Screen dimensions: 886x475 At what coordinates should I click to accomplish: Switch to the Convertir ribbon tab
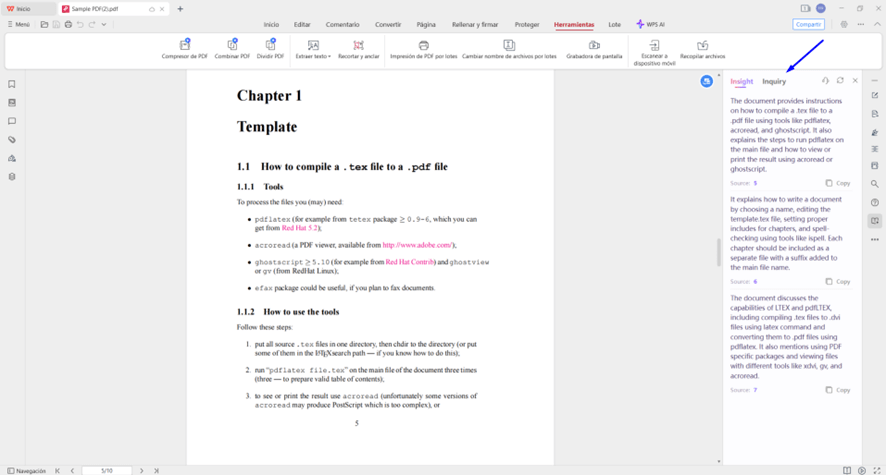click(388, 24)
